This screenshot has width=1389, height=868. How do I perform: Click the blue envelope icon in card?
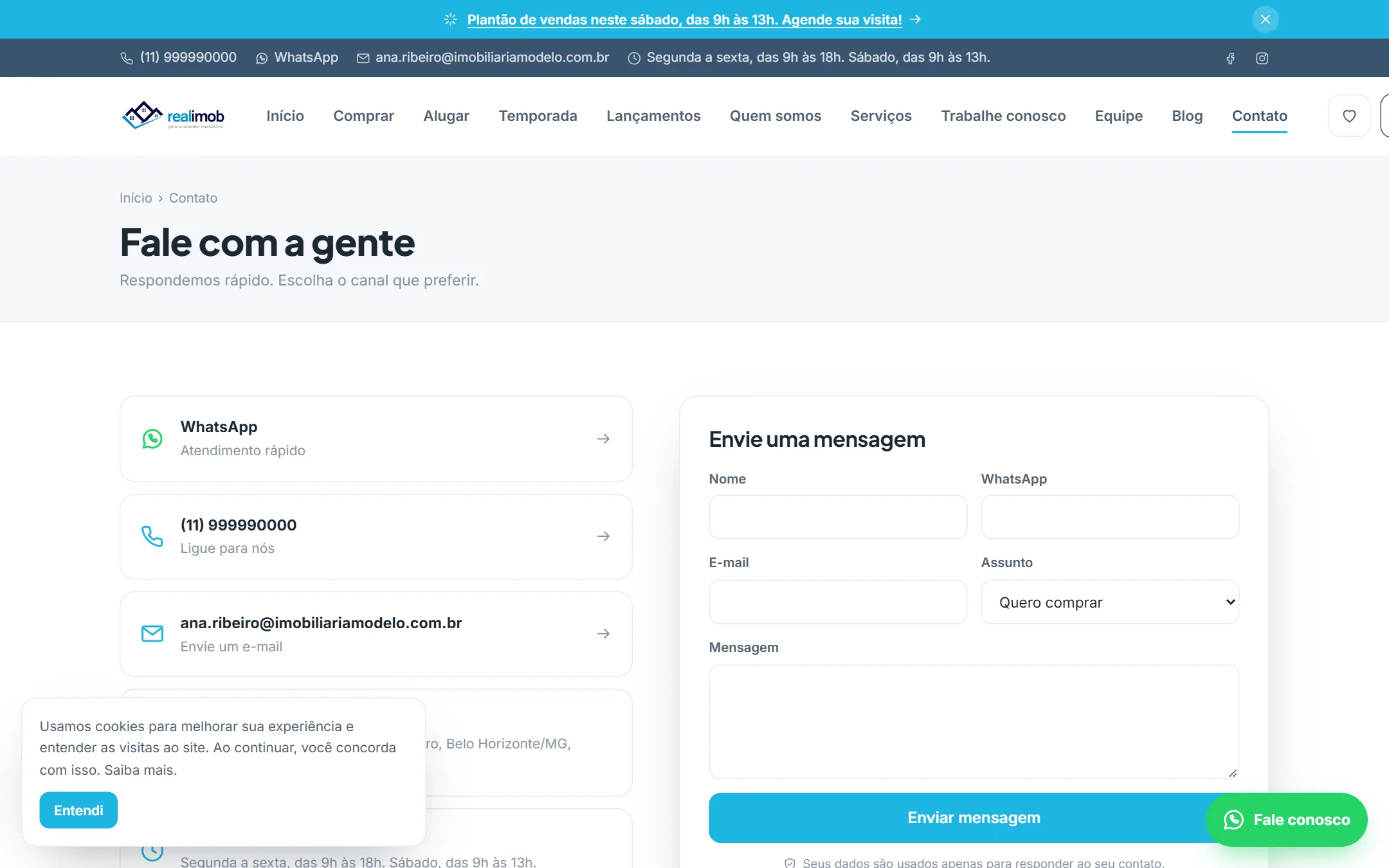click(x=152, y=634)
